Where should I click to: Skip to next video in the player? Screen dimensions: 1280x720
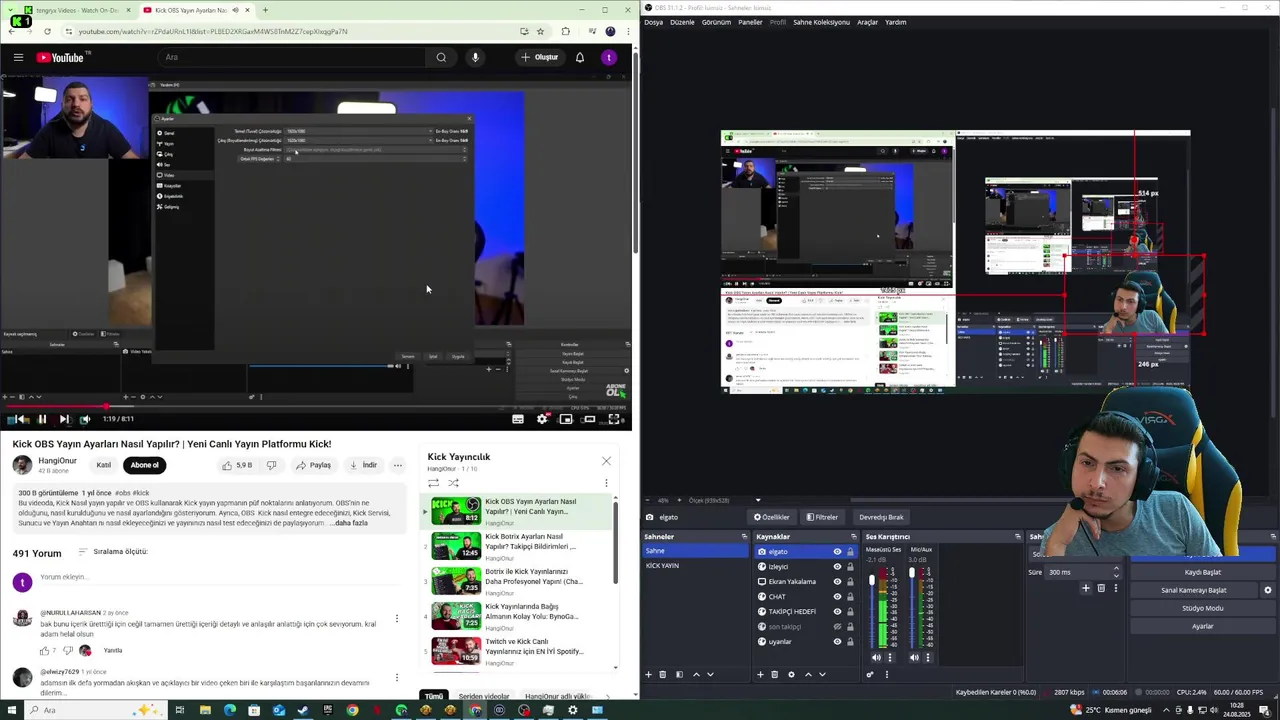tap(64, 419)
